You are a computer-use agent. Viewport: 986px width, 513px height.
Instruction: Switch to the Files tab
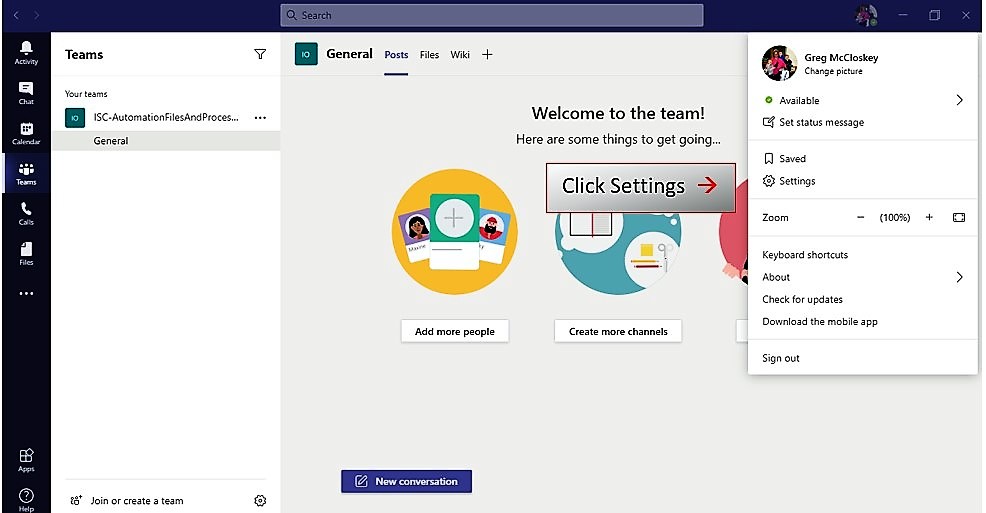(429, 55)
